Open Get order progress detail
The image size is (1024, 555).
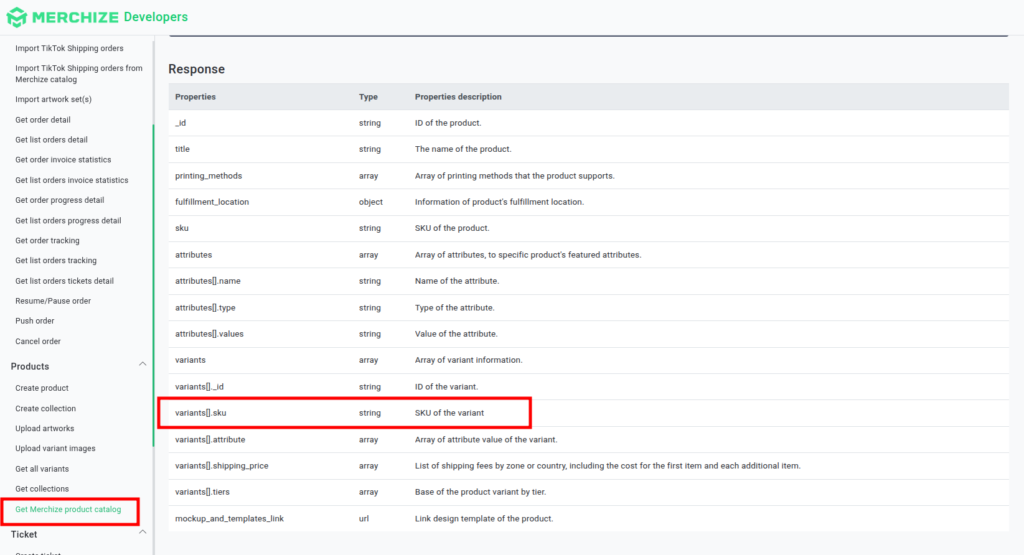tap(59, 200)
